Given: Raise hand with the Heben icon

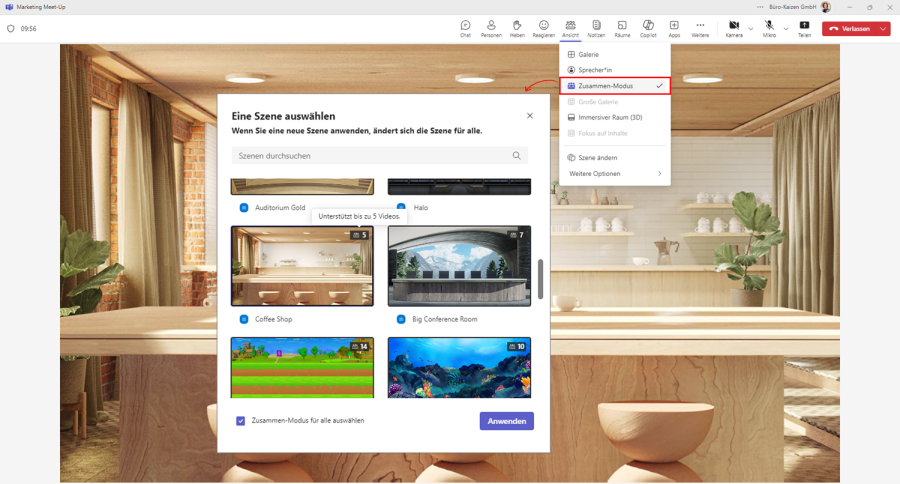Looking at the screenshot, I should 517,27.
